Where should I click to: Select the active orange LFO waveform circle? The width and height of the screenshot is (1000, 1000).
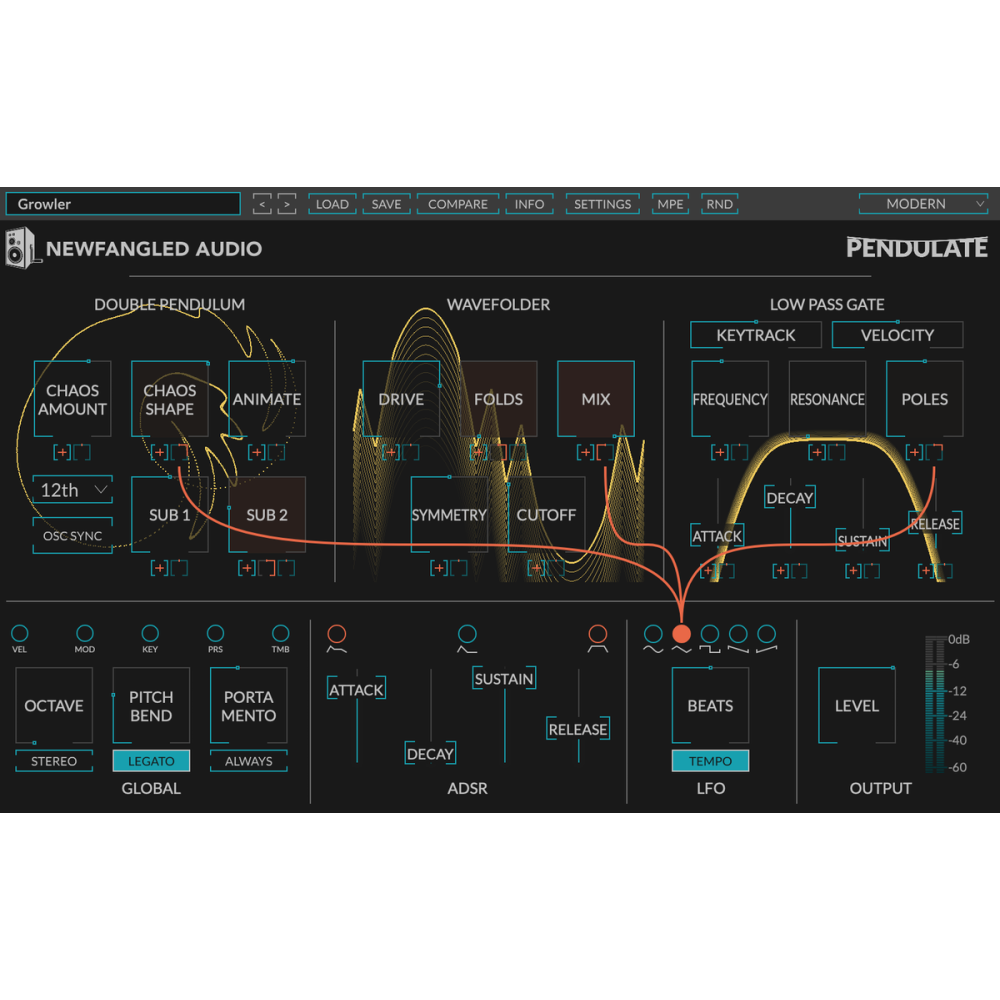681,634
